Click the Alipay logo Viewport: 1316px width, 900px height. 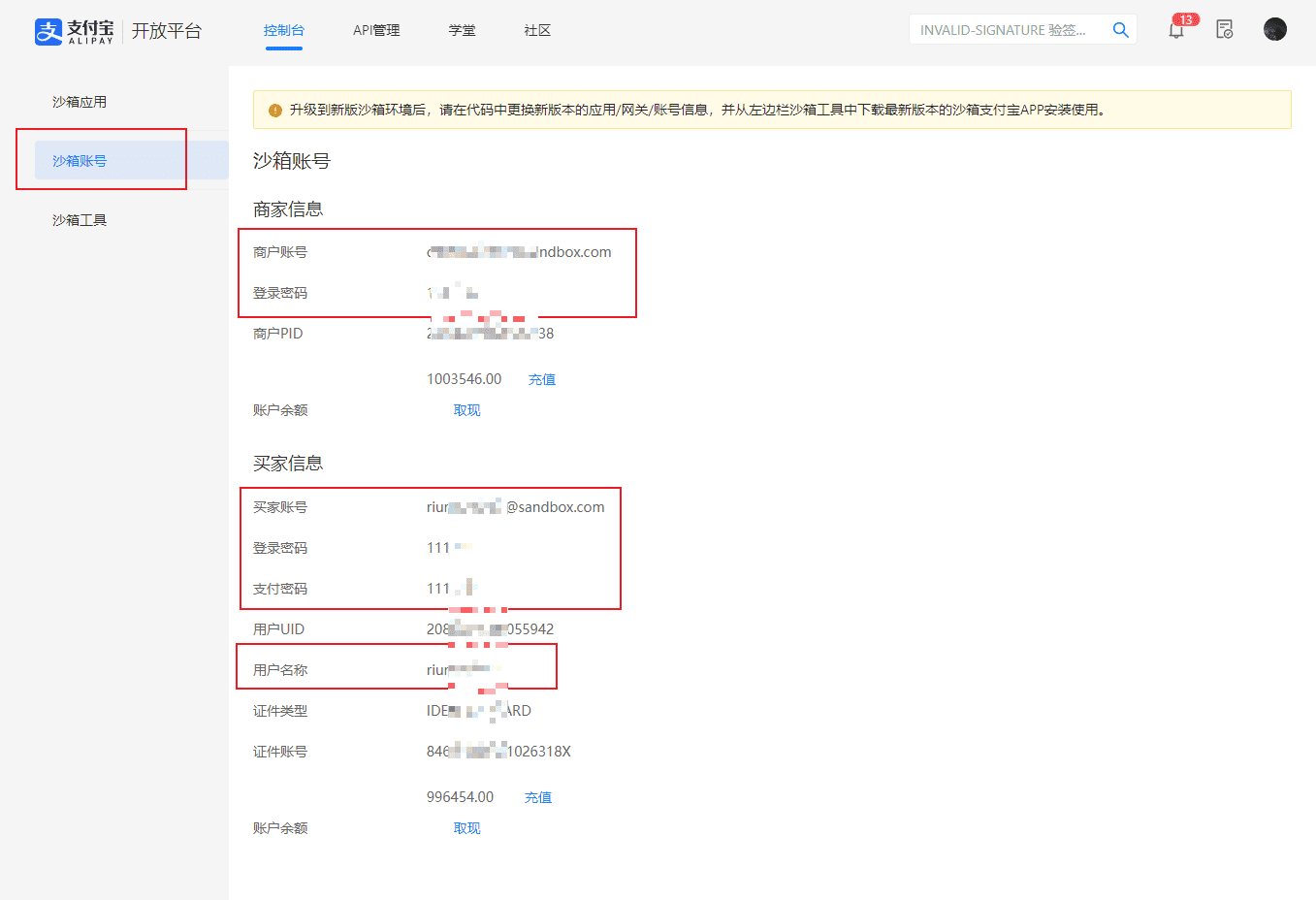pos(75,31)
